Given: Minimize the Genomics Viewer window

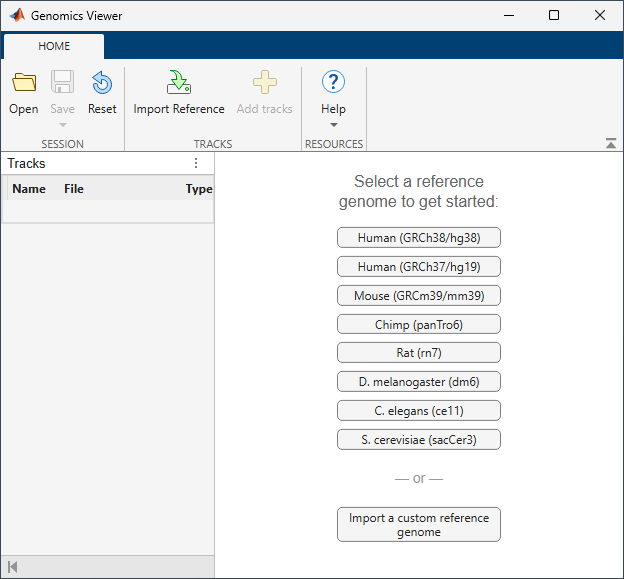Looking at the screenshot, I should pos(509,16).
